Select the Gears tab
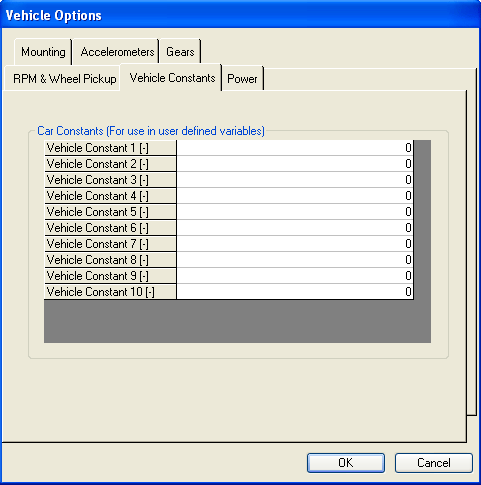The width and height of the screenshot is (481, 485). click(180, 52)
